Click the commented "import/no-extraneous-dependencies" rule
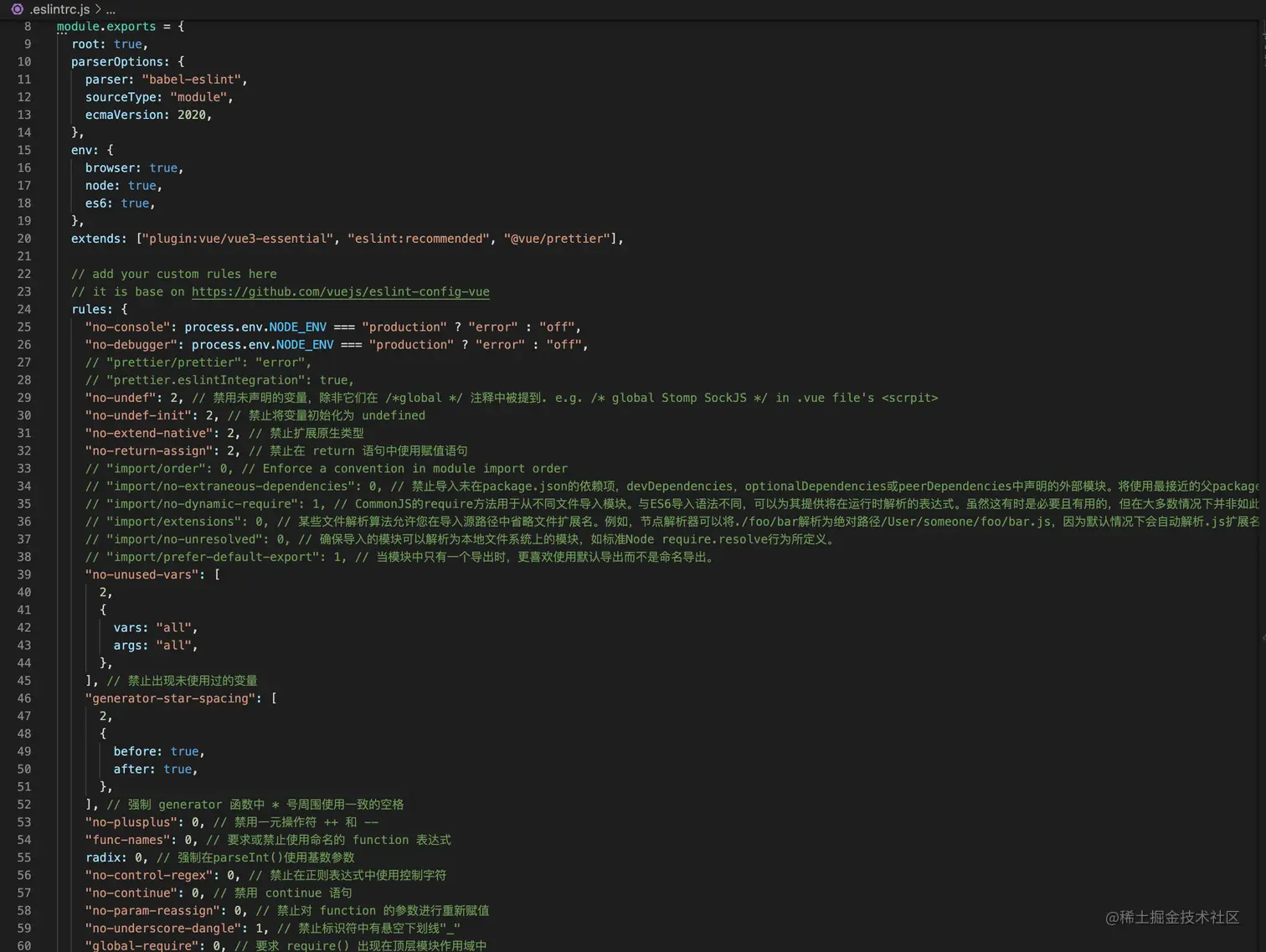1266x952 pixels. [x=671, y=486]
